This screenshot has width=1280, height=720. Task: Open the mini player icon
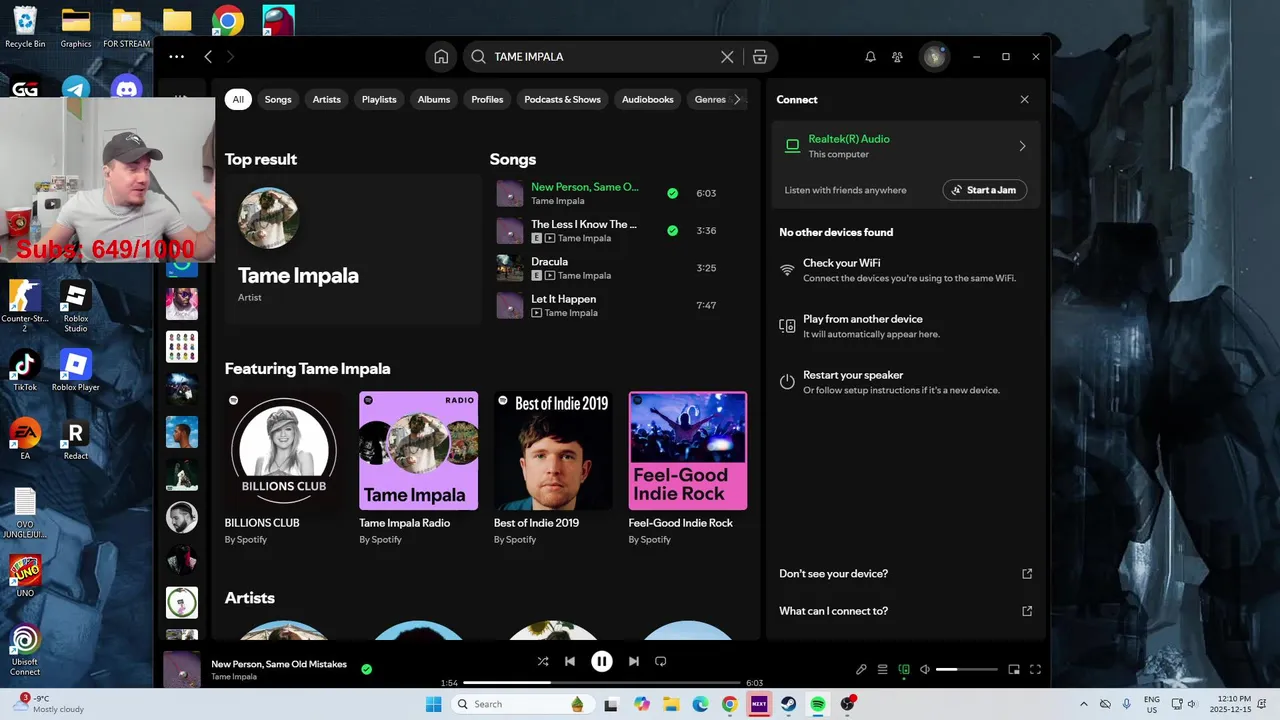click(x=1014, y=669)
